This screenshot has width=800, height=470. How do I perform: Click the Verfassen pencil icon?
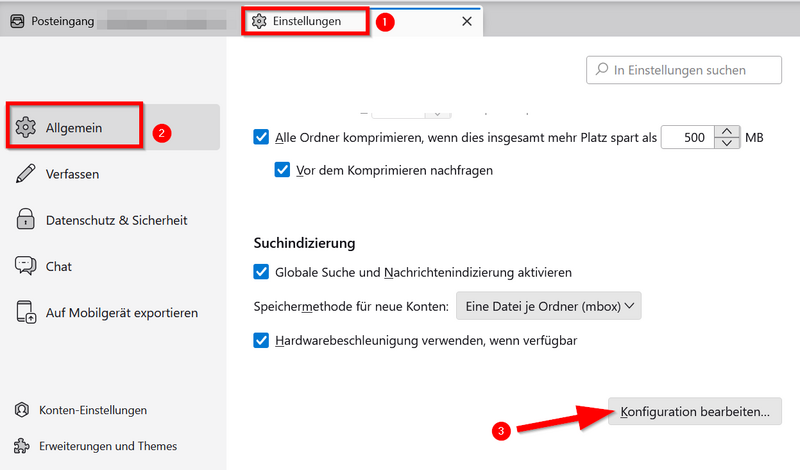click(26, 174)
